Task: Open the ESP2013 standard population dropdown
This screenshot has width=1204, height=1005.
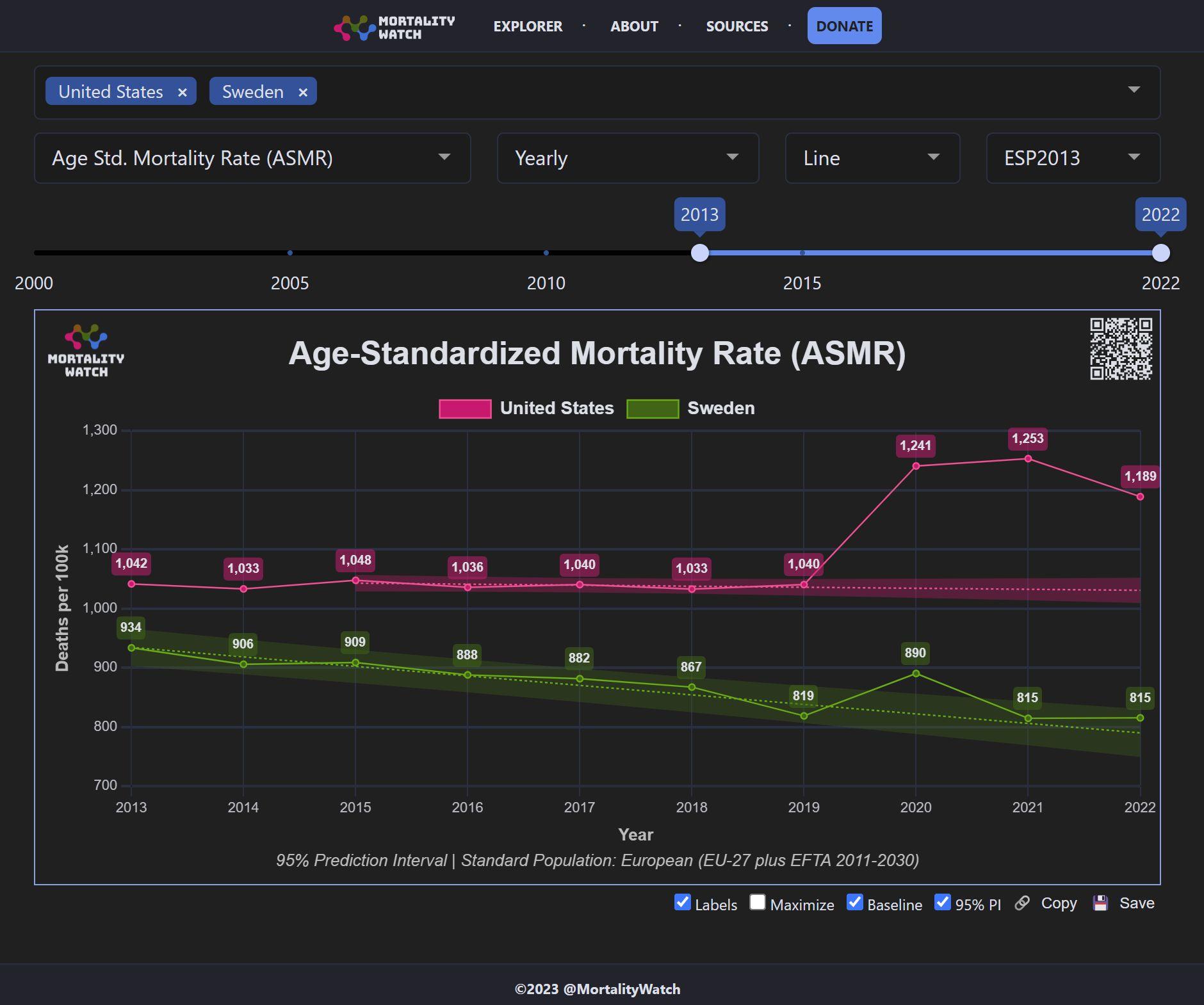Action: (x=1073, y=158)
